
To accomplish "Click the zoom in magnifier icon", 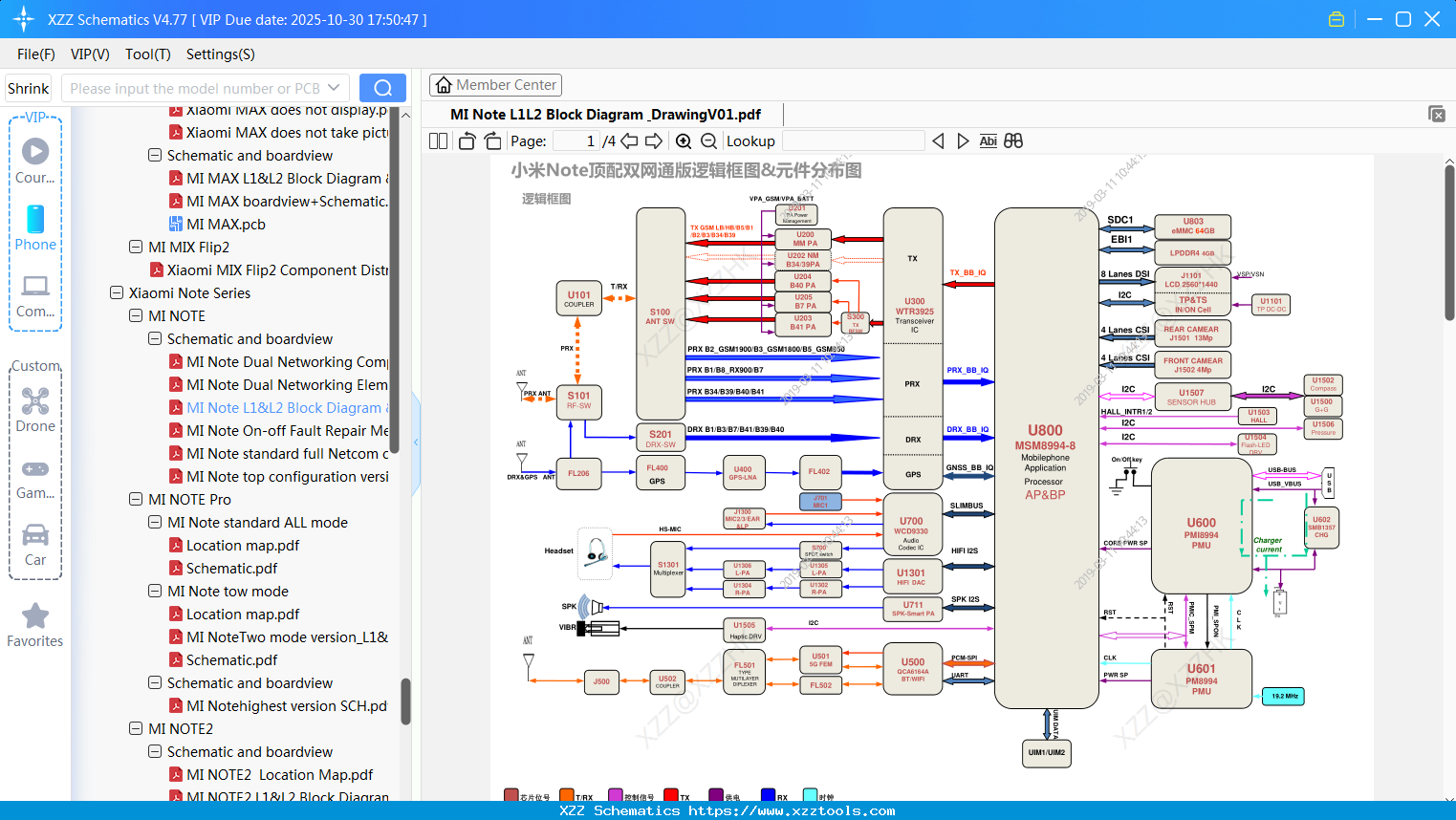I will 684,140.
